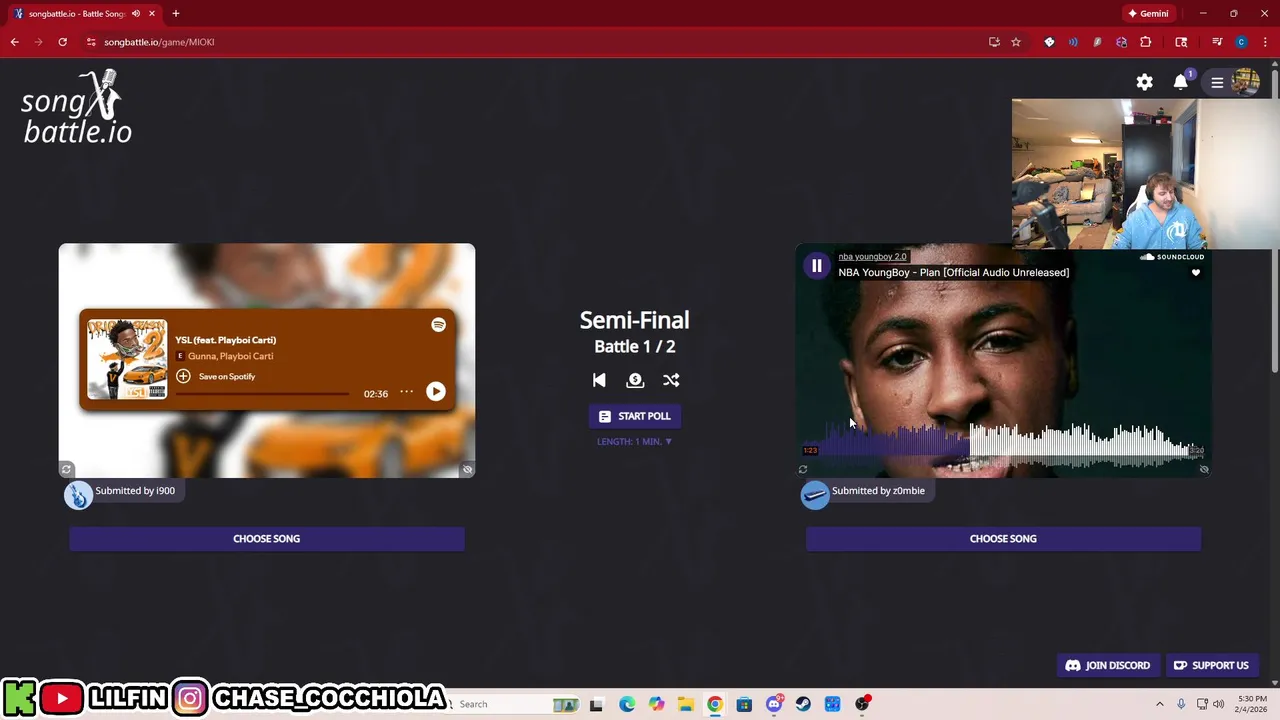The height and width of the screenshot is (720, 1280).
Task: Open the Gunna, Playboi Carti artist link
Action: pos(230,356)
